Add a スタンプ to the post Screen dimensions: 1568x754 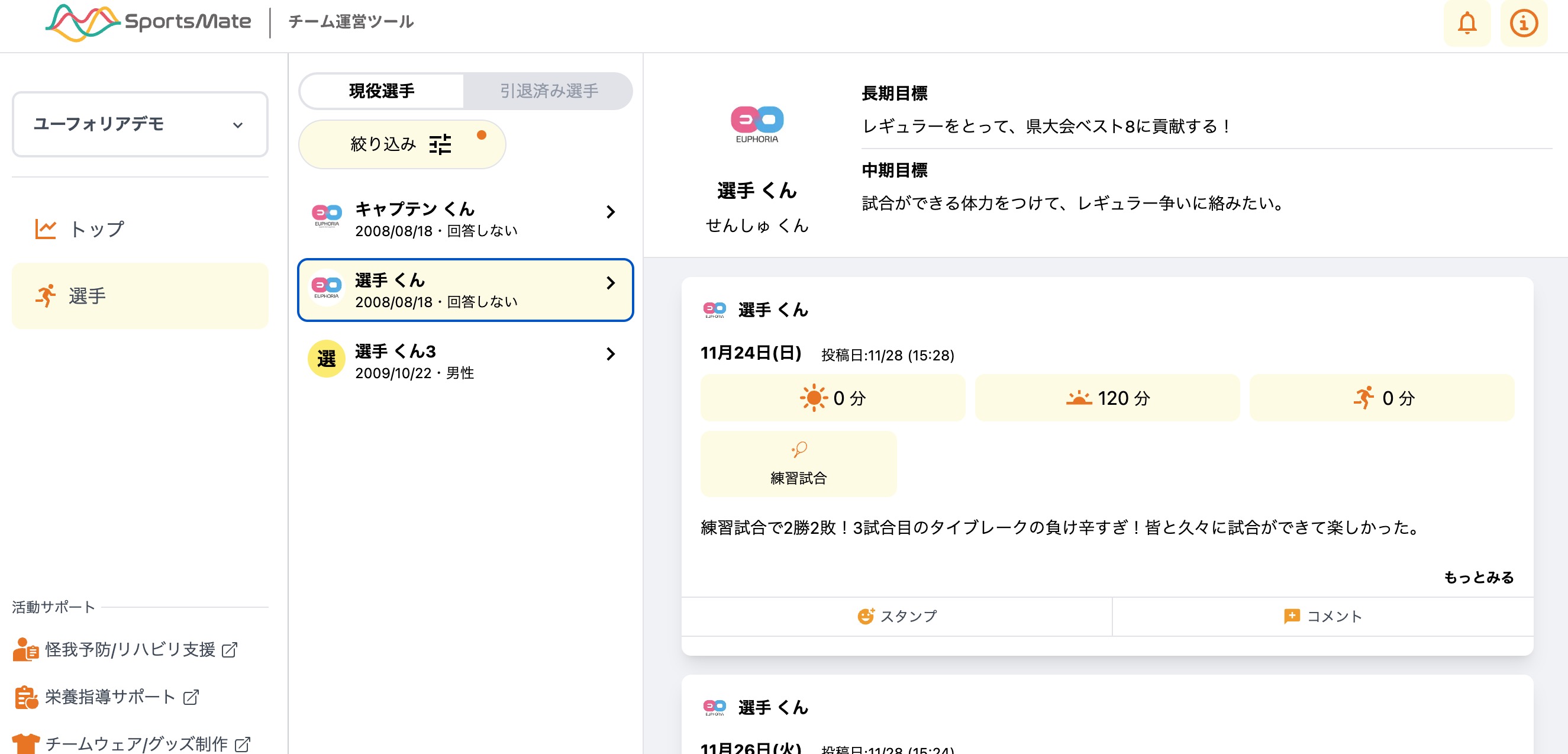(x=896, y=616)
